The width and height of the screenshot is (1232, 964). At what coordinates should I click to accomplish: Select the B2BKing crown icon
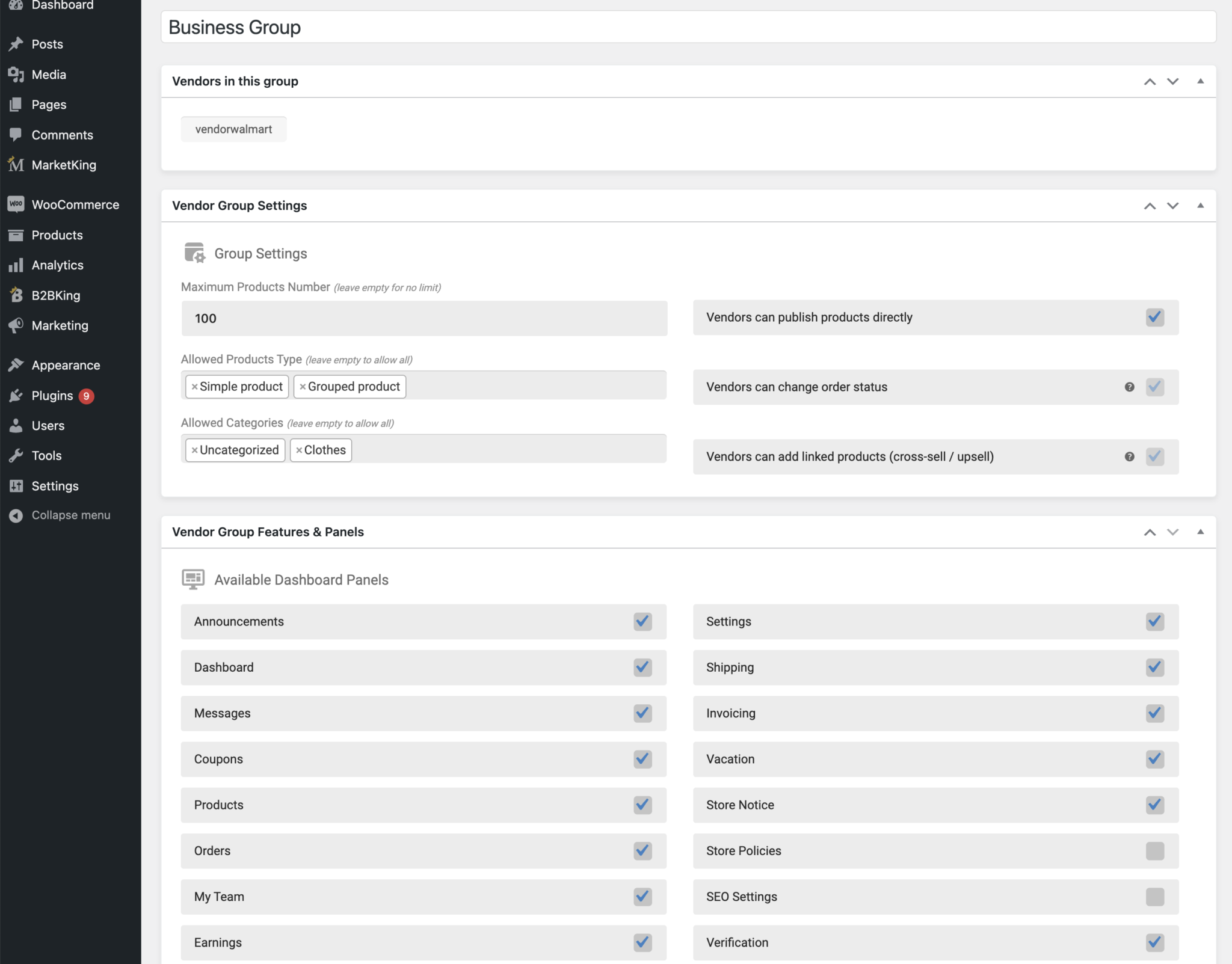pyautogui.click(x=16, y=295)
